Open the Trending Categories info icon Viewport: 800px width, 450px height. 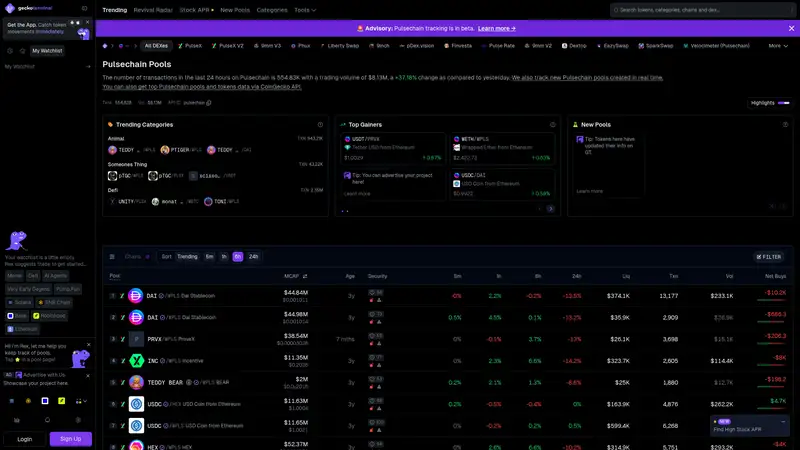[x=320, y=124]
